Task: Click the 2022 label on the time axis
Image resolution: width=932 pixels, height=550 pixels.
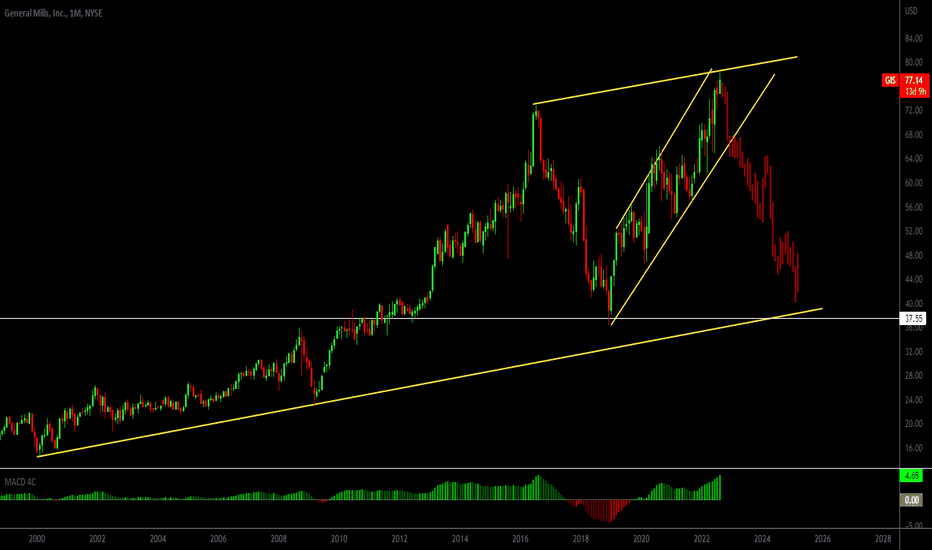Action: 702,539
